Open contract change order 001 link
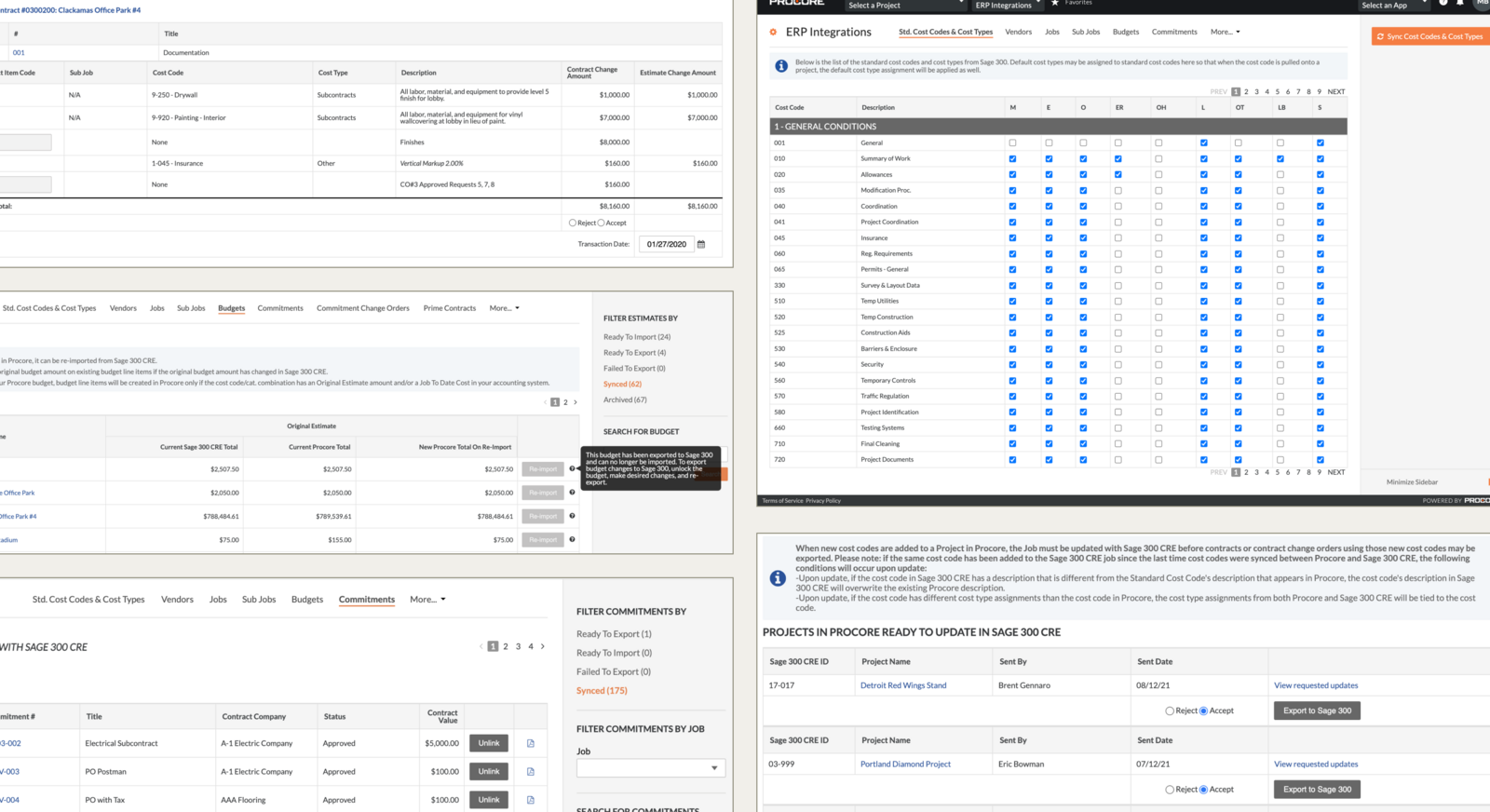The width and height of the screenshot is (1490, 812). [19, 53]
